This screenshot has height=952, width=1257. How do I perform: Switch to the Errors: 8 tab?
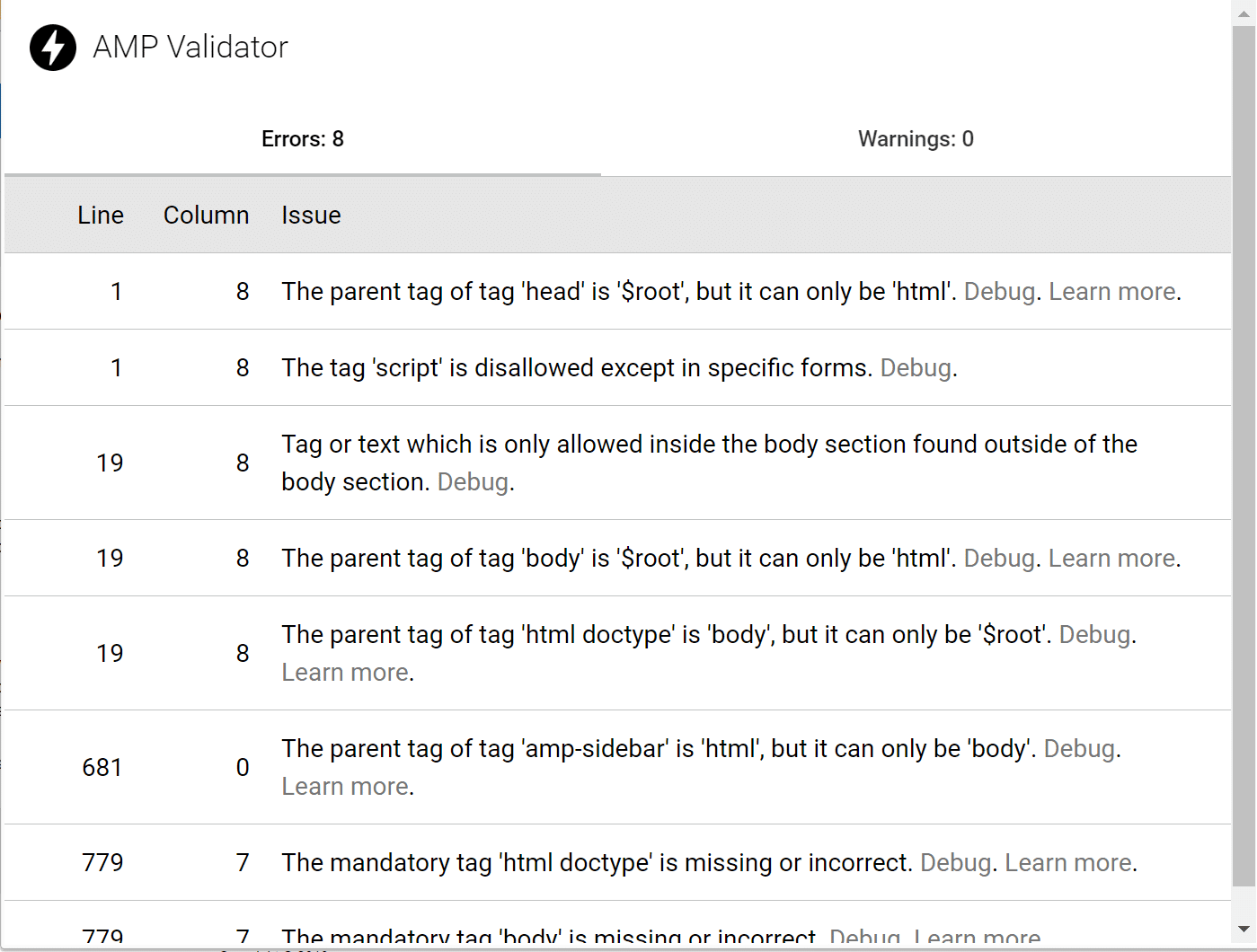pyautogui.click(x=303, y=138)
